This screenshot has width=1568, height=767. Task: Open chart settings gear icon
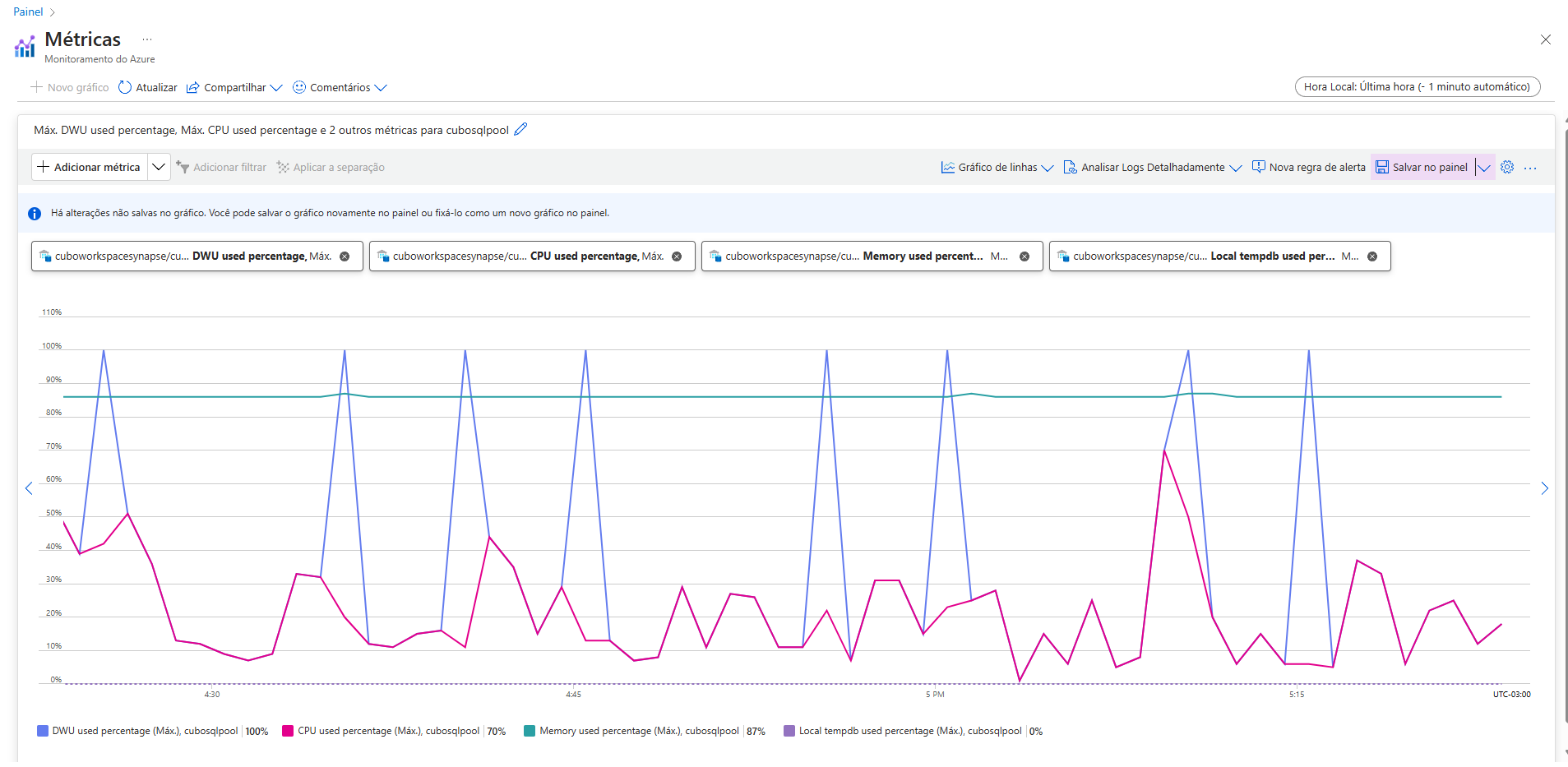(1507, 167)
